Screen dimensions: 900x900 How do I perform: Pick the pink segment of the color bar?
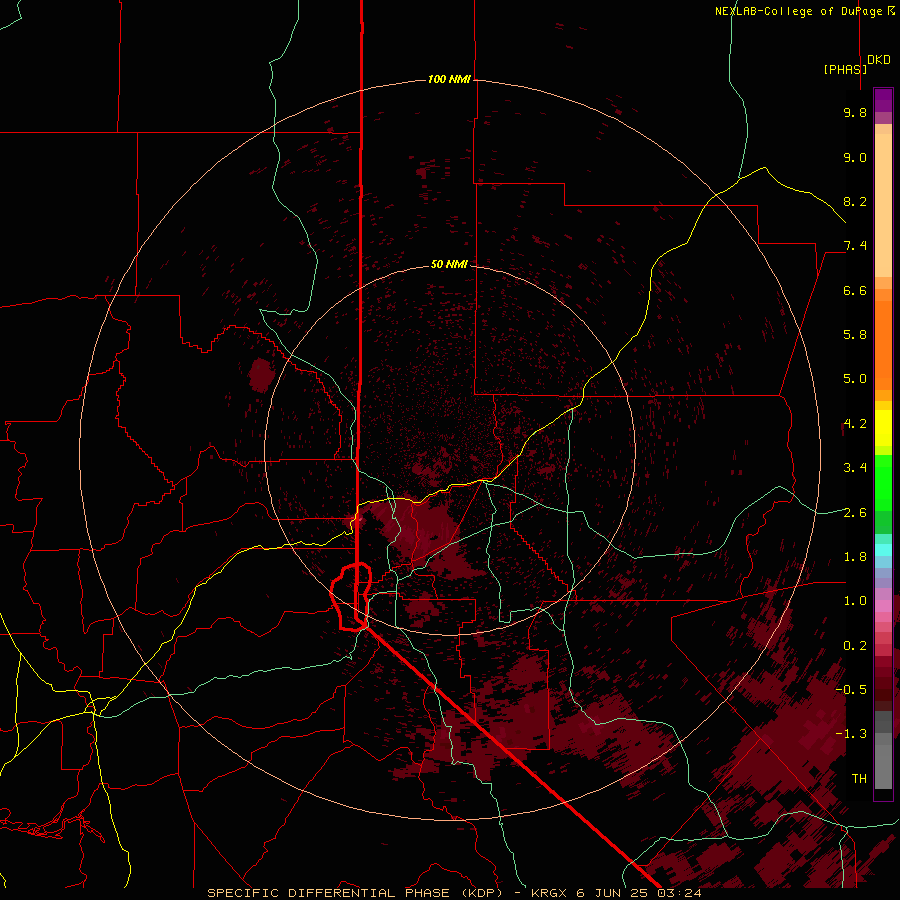click(883, 606)
